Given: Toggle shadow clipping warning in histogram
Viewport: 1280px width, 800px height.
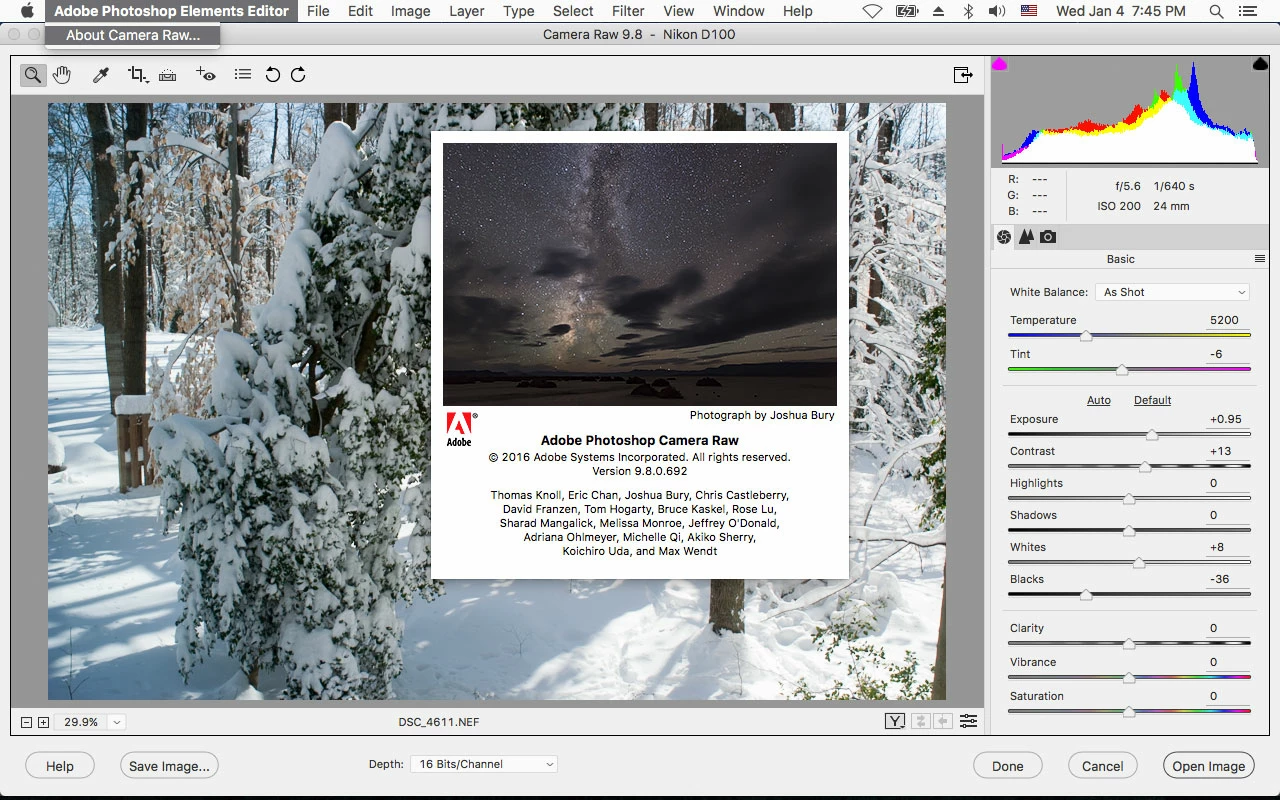Looking at the screenshot, I should pos(999,64).
